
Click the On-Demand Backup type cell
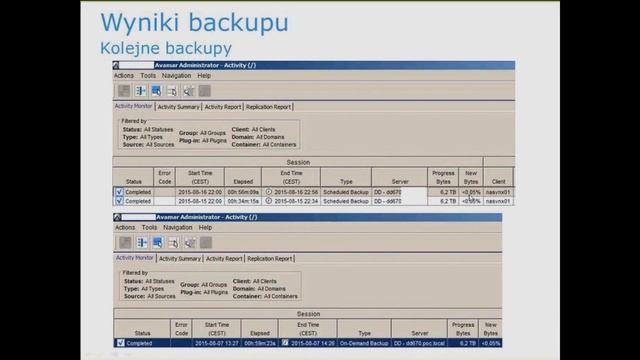tap(364, 343)
